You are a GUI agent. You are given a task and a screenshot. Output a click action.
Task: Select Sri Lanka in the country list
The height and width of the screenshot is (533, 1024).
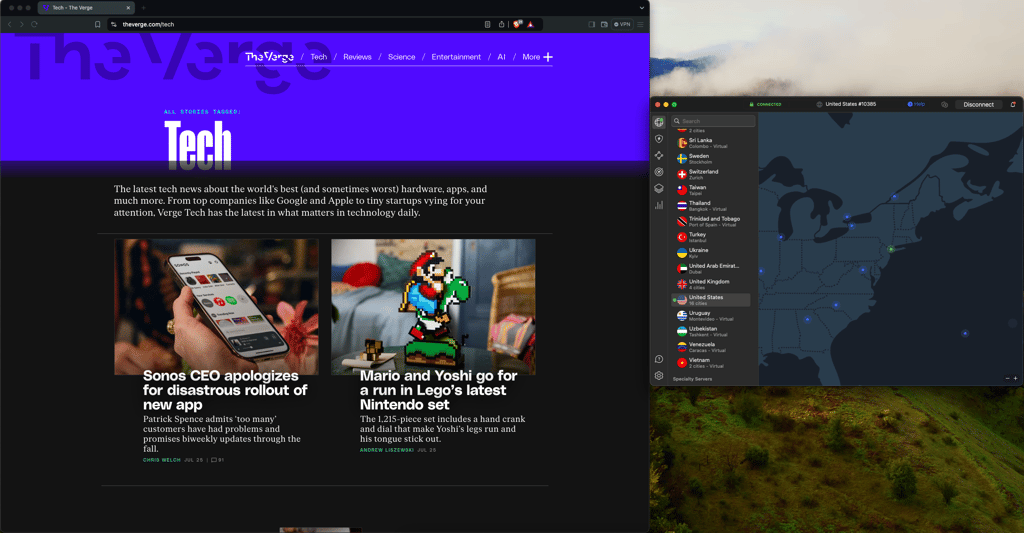tap(711, 143)
